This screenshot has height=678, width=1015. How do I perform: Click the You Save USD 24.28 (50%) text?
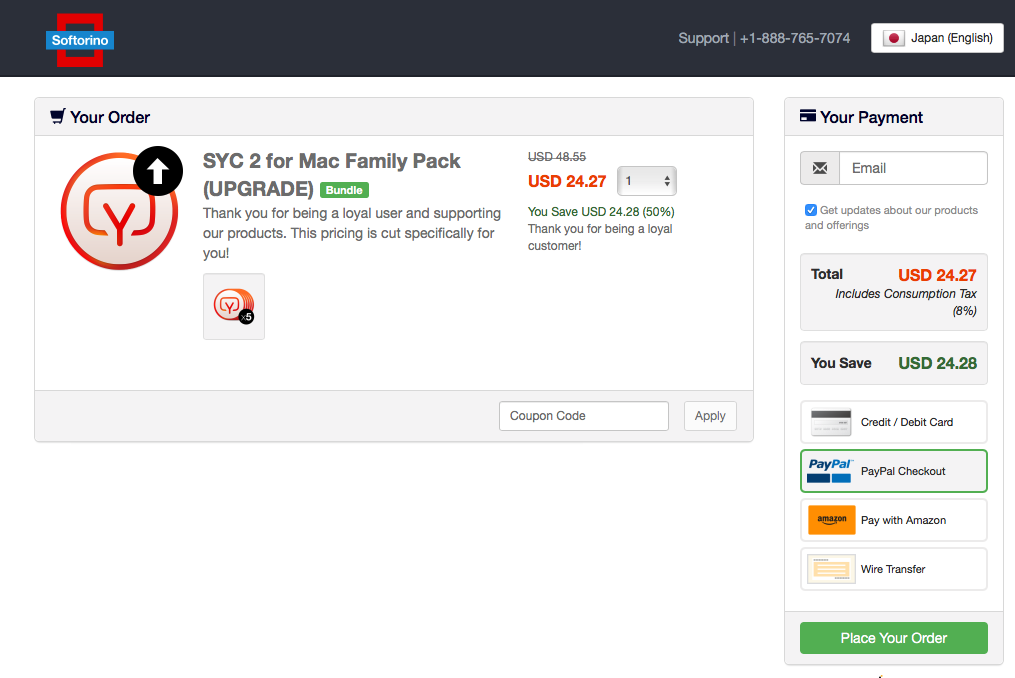click(x=601, y=212)
